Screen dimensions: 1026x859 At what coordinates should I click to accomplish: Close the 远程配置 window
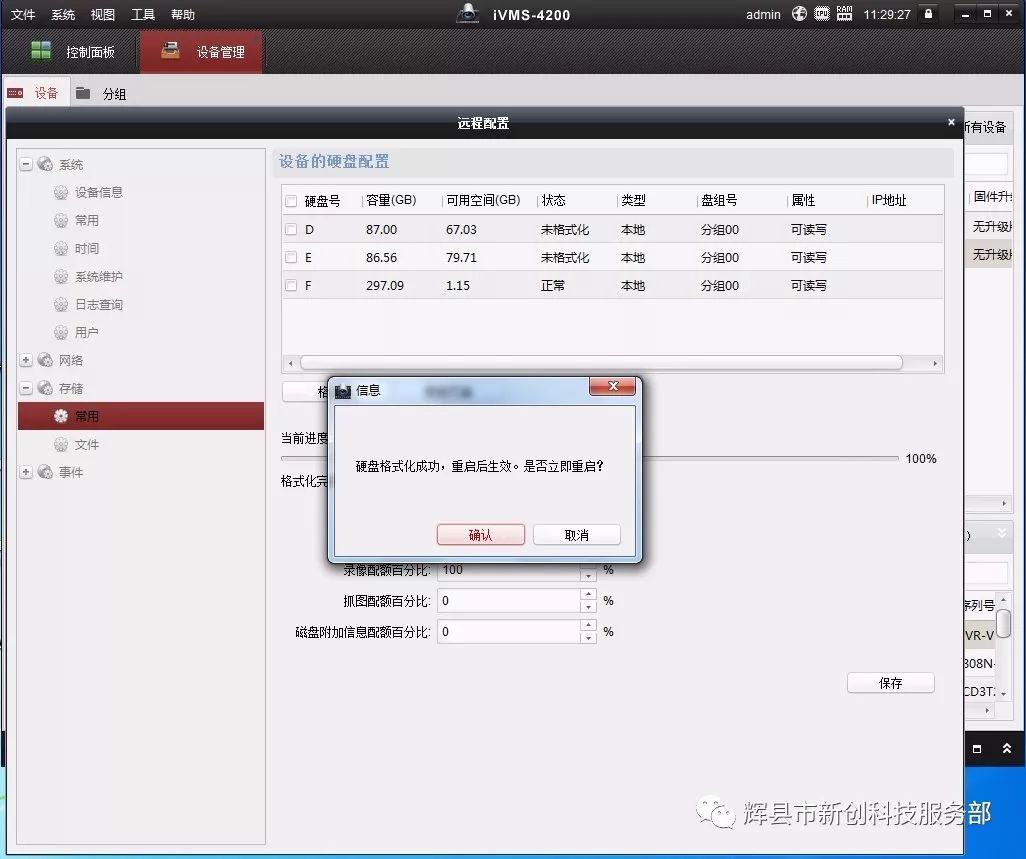pos(951,122)
